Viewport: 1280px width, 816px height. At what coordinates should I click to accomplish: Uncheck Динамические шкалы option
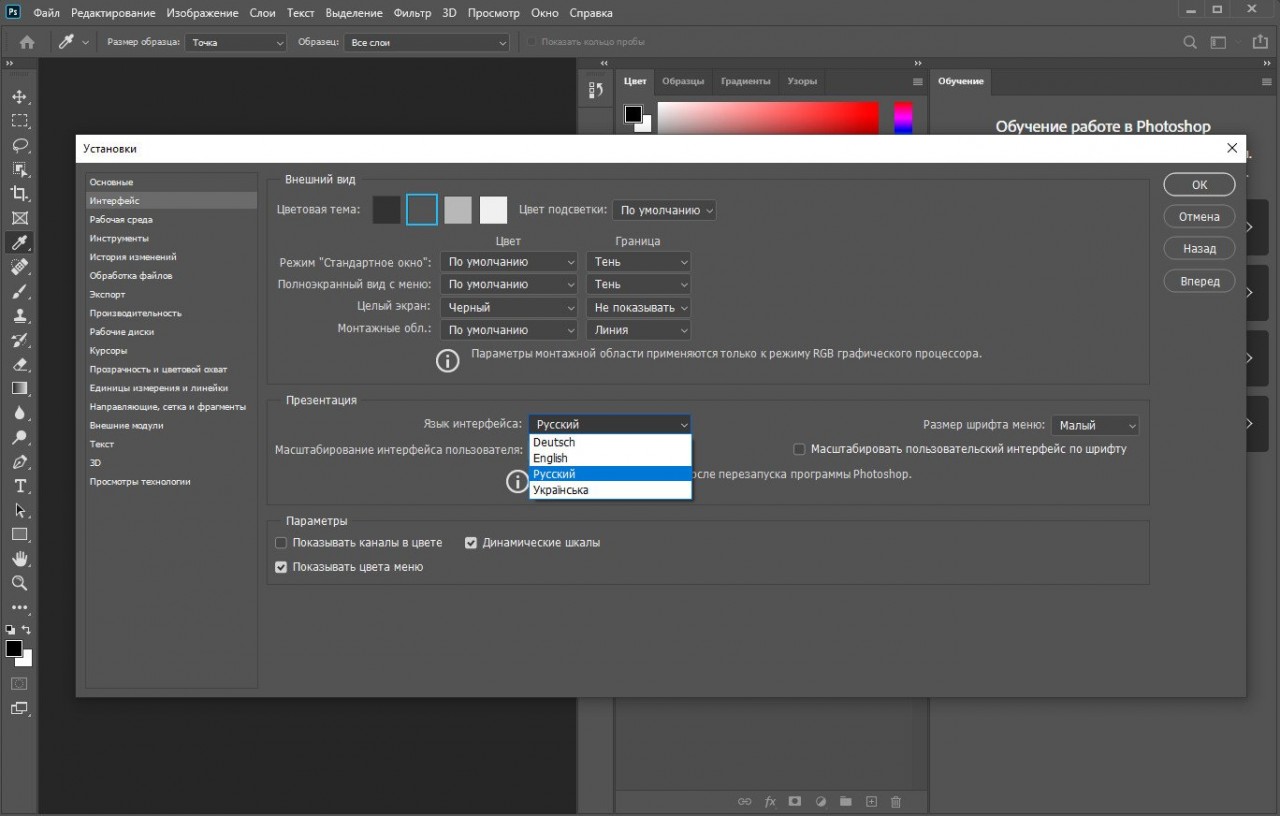[x=471, y=542]
